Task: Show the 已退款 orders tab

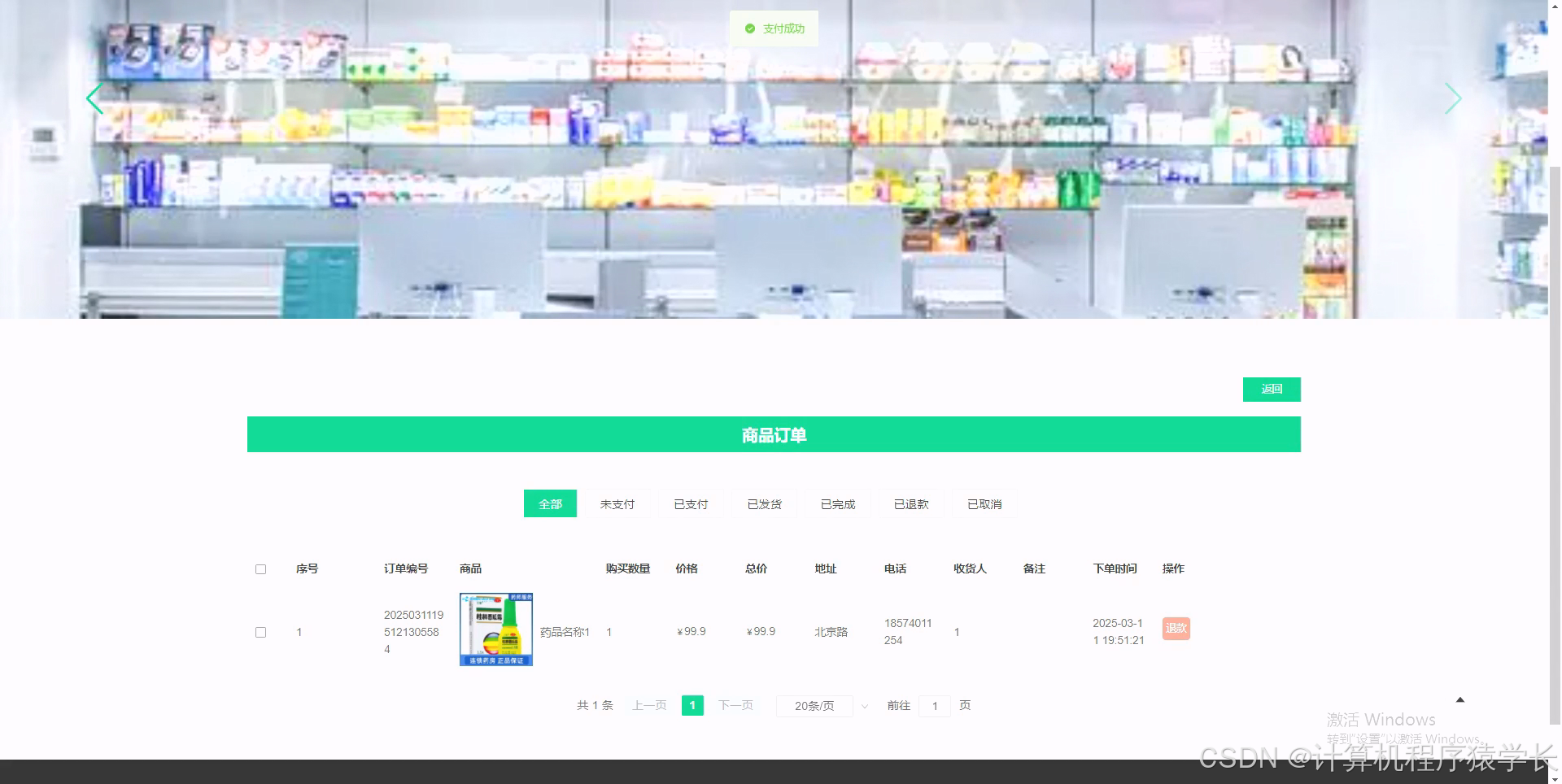Action: click(911, 503)
